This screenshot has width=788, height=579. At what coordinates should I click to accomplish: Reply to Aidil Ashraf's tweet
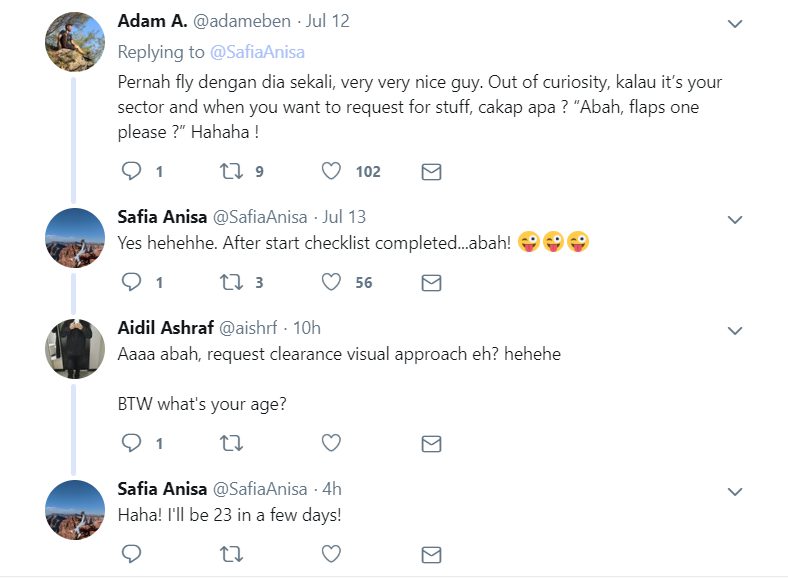coord(132,443)
